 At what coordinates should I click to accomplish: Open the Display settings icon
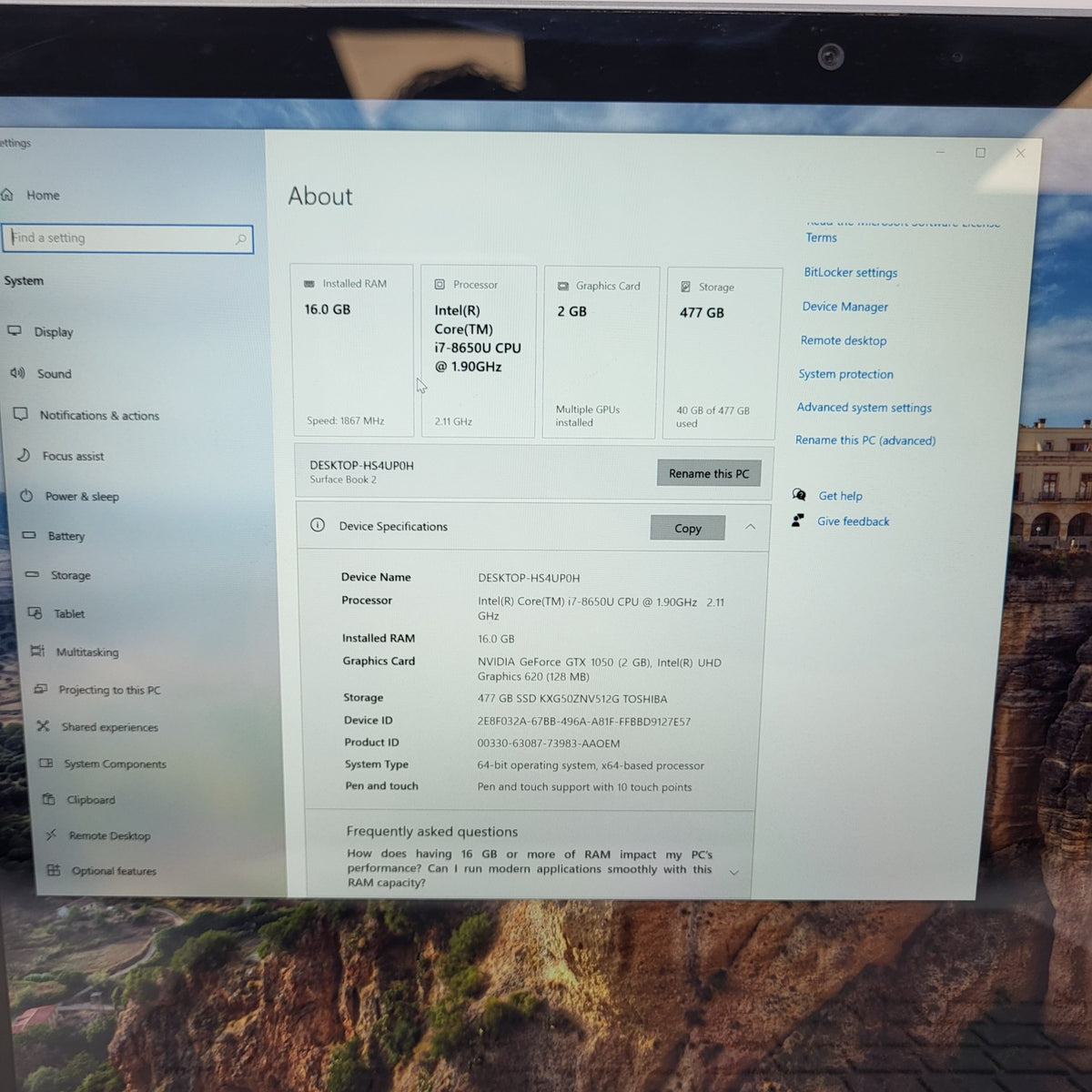pyautogui.click(x=15, y=331)
